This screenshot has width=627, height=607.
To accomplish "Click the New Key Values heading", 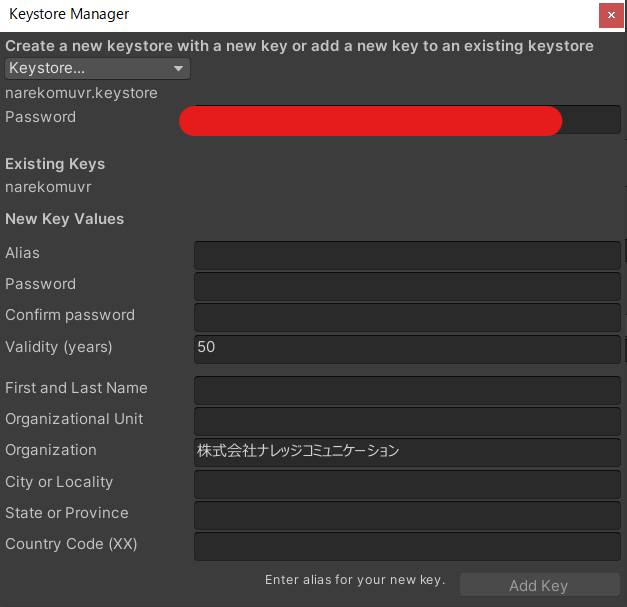I will pyautogui.click(x=64, y=219).
